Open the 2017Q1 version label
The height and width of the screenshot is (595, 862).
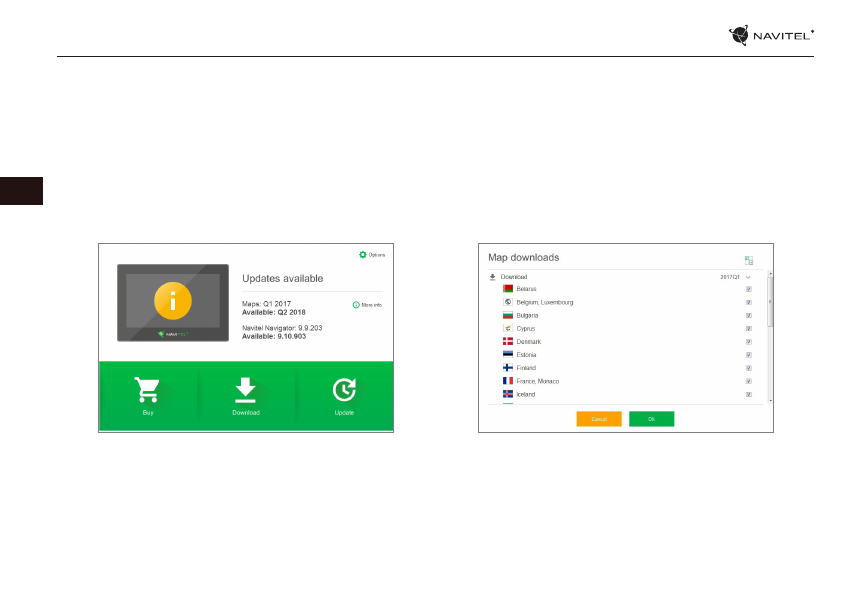coord(728,277)
